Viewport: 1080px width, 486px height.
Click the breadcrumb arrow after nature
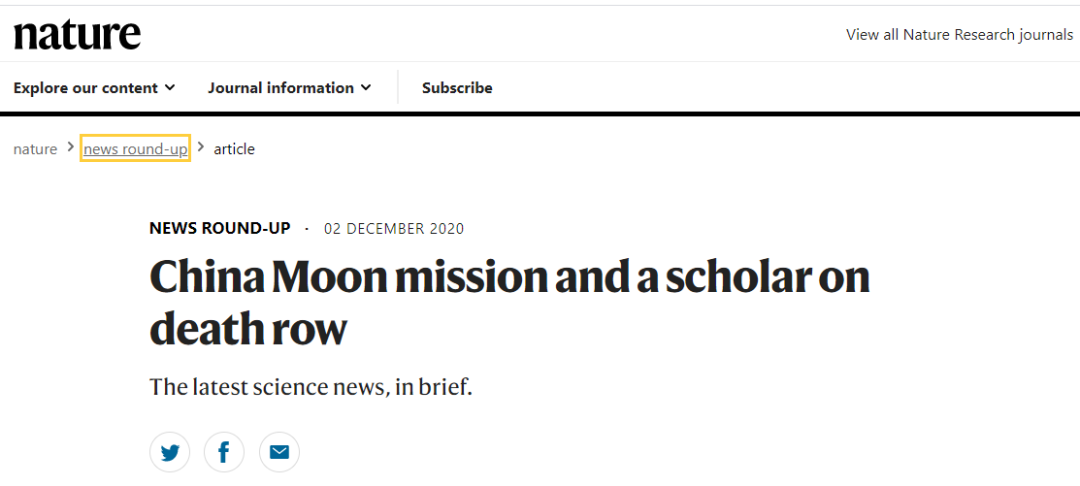point(70,148)
